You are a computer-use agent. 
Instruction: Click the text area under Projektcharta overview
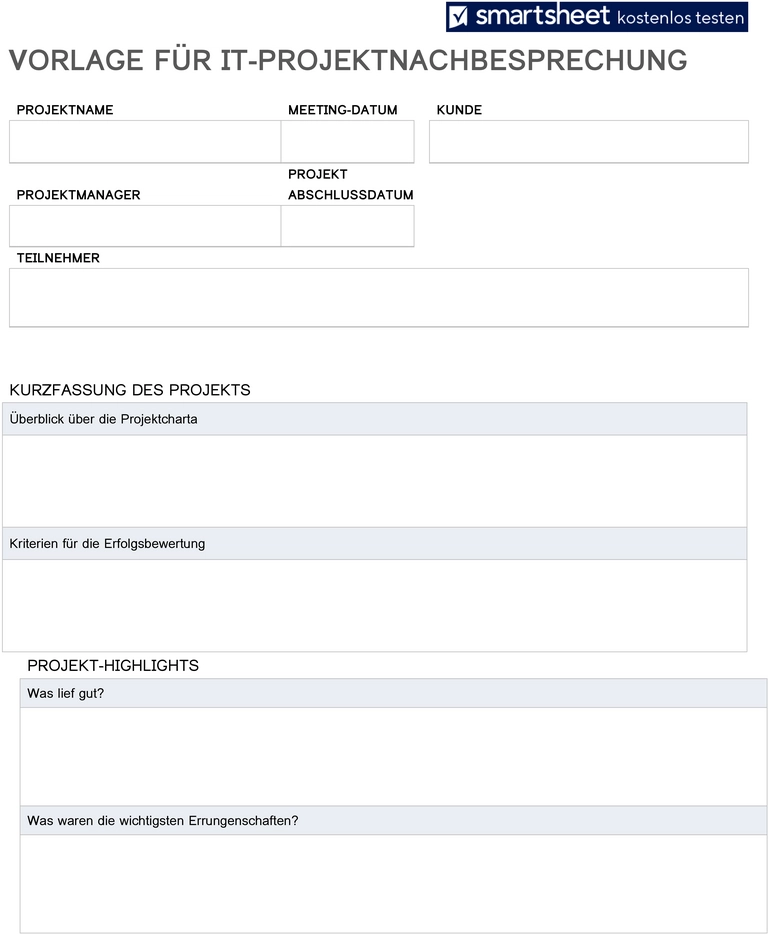coord(375,481)
